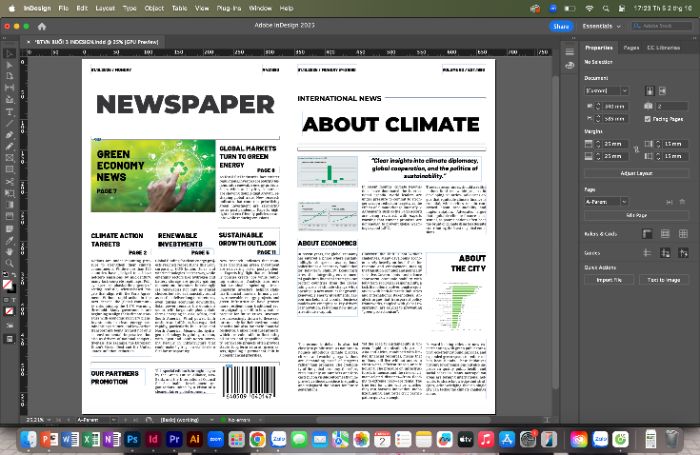The image size is (700, 455).
Task: Select the Page tool
Action: [9, 76]
